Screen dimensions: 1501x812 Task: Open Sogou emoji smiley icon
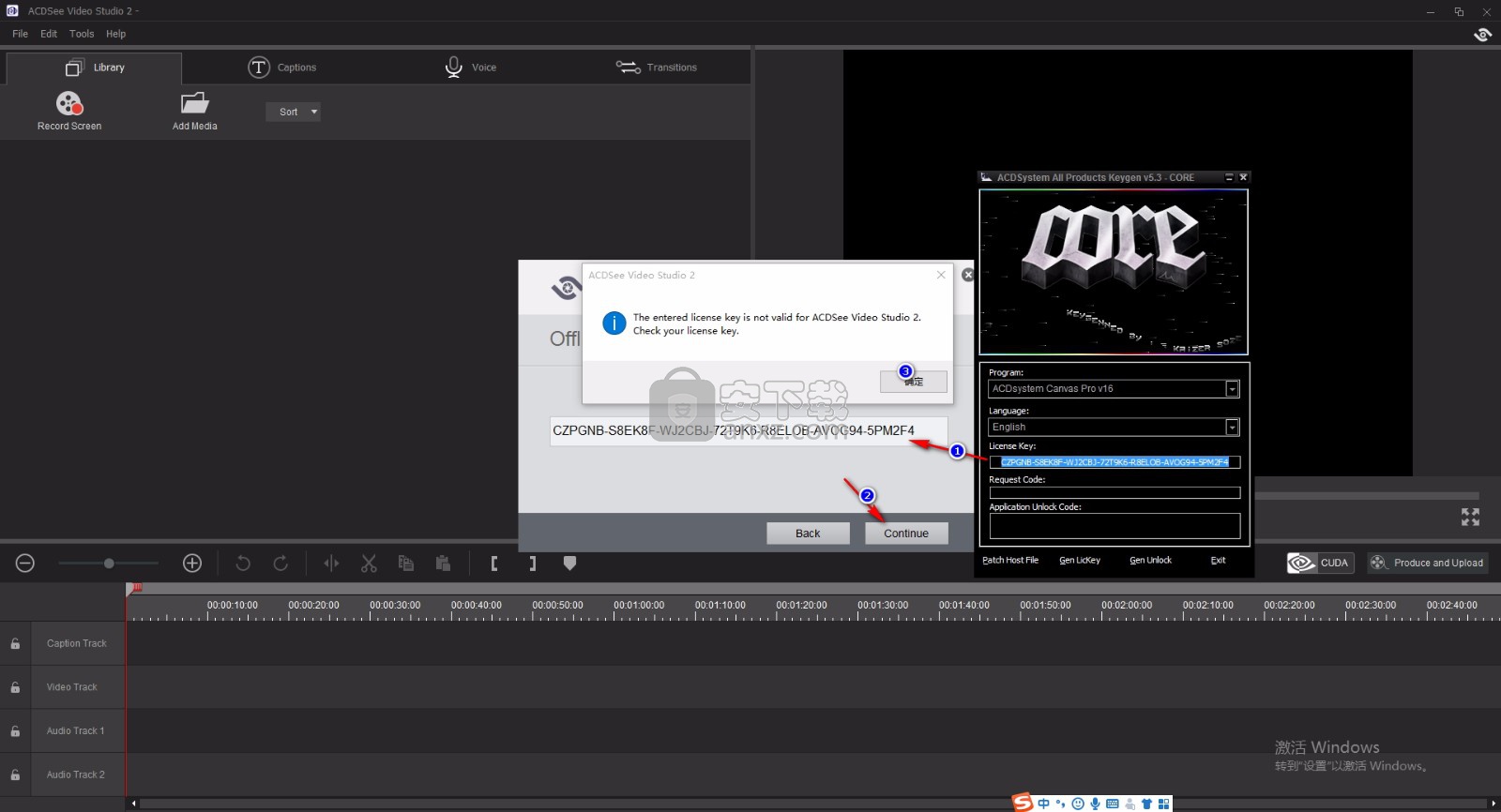tap(1078, 804)
